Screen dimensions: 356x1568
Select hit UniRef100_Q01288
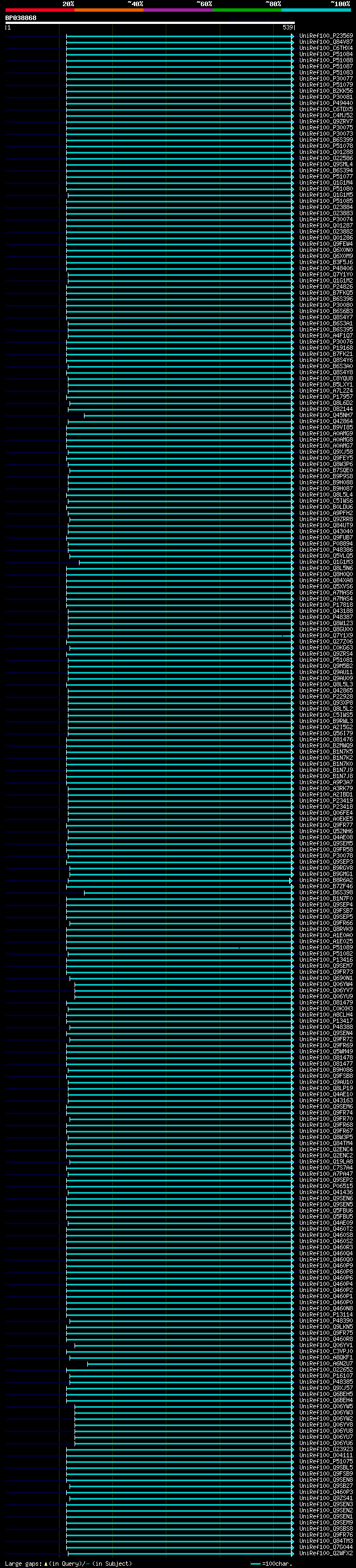326,152
